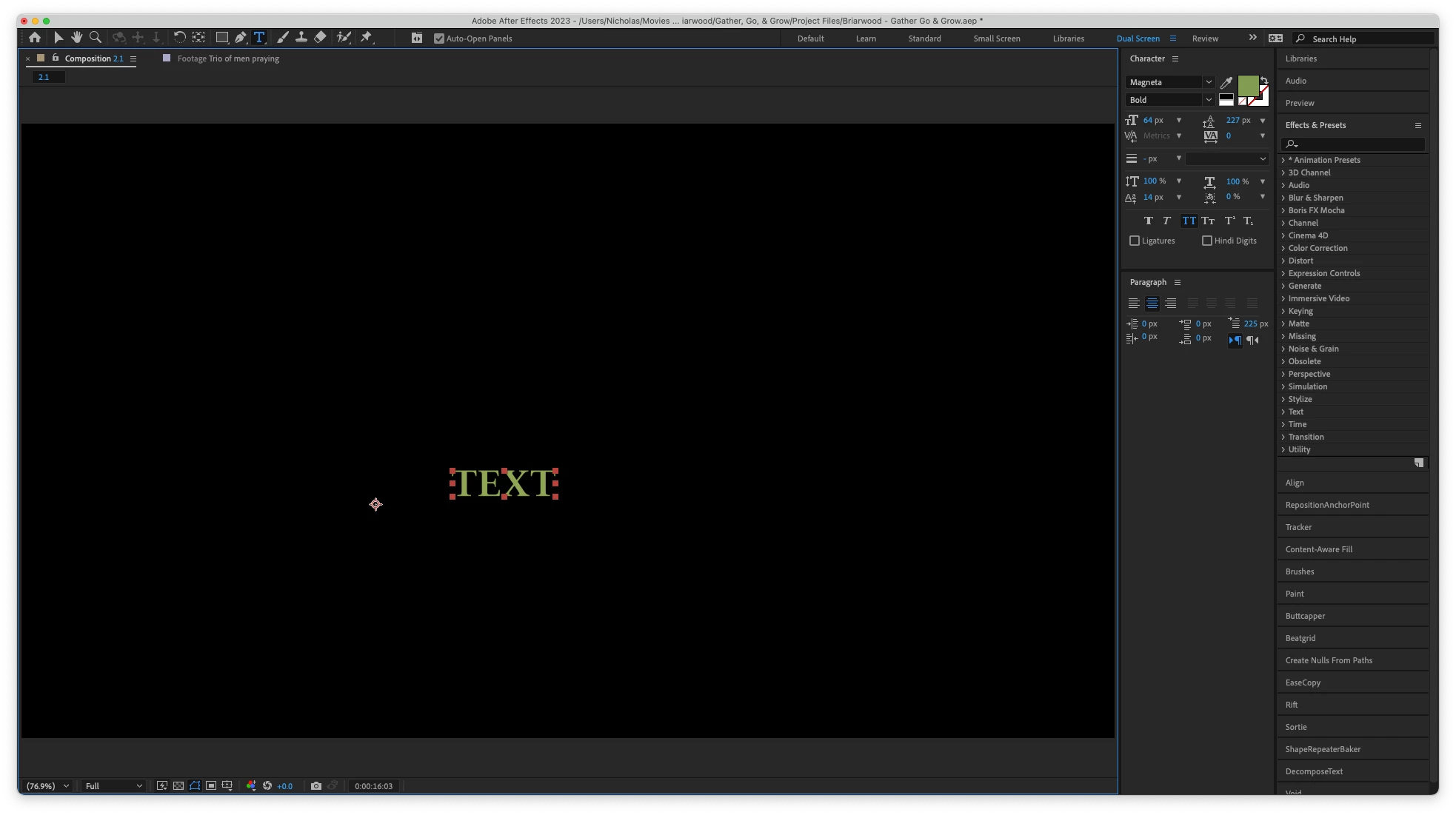Open the Tracker panel

[1298, 527]
